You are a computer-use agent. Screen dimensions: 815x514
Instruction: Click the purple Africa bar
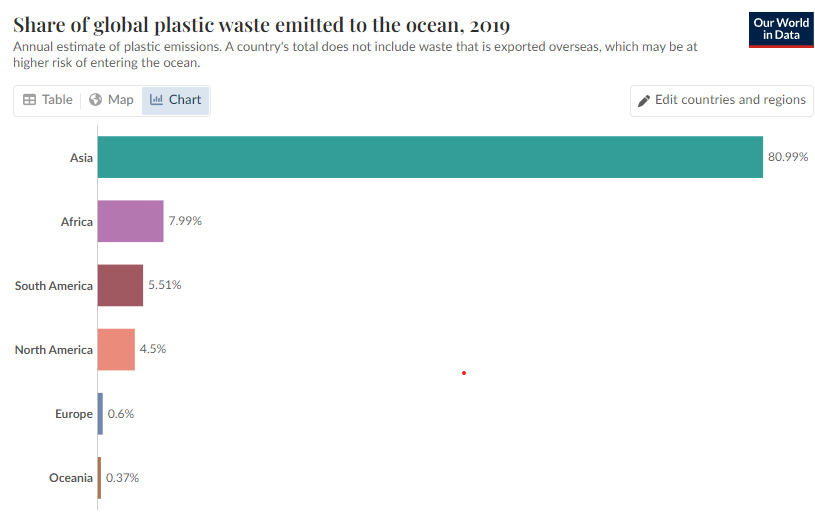(130, 221)
